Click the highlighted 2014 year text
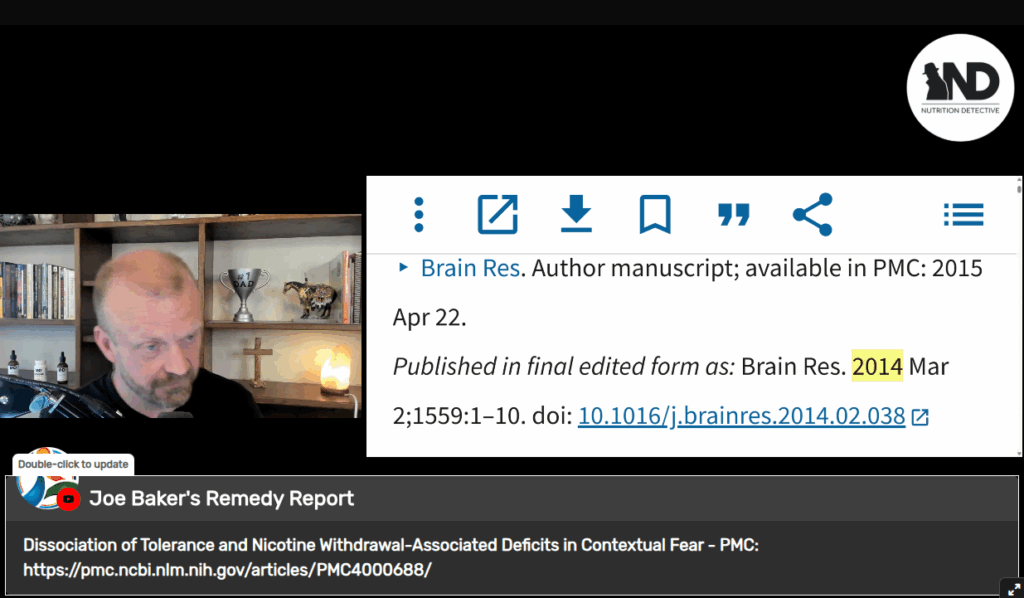The image size is (1024, 598). pyautogui.click(x=877, y=366)
